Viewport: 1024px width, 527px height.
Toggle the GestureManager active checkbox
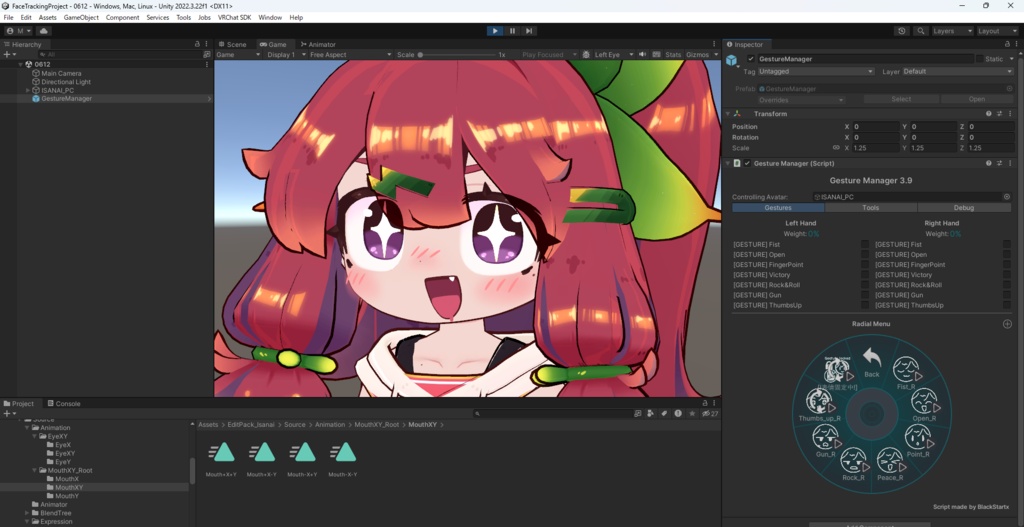coord(750,59)
